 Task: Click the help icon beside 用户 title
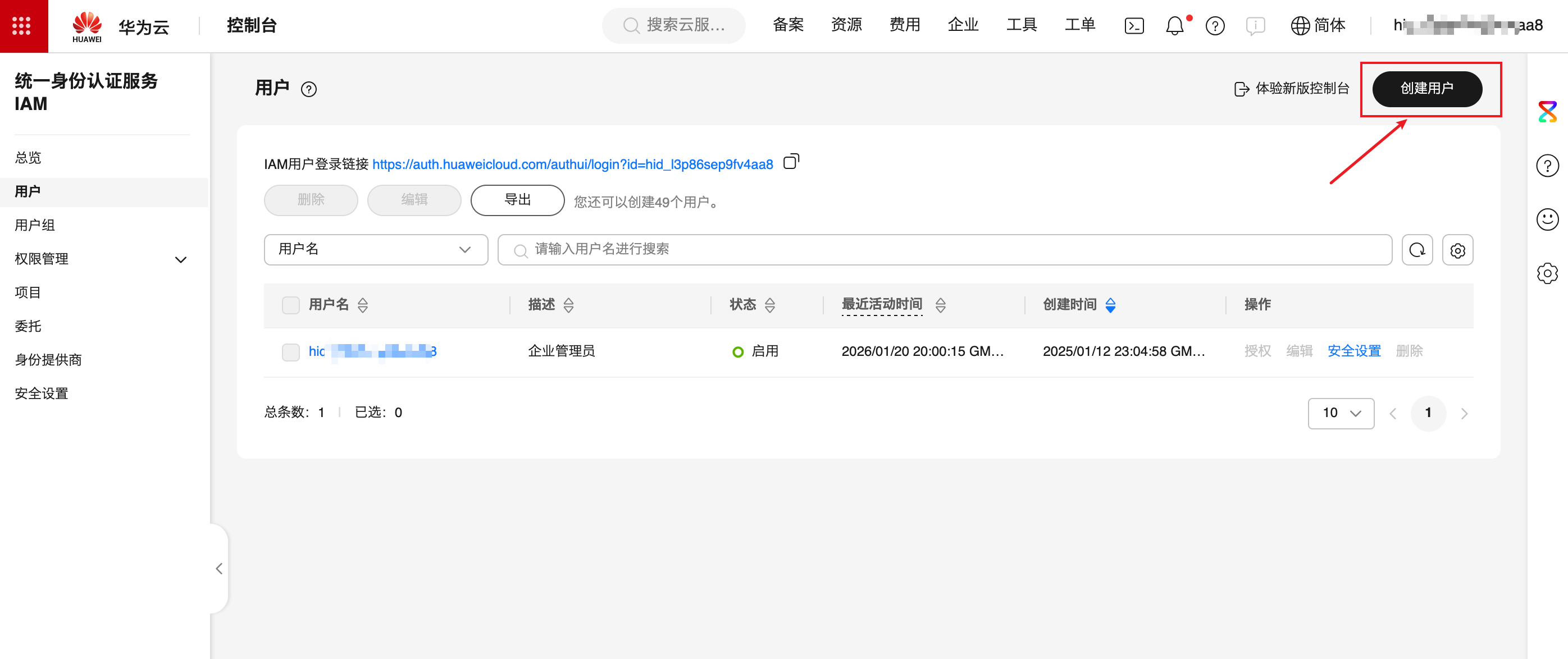309,89
